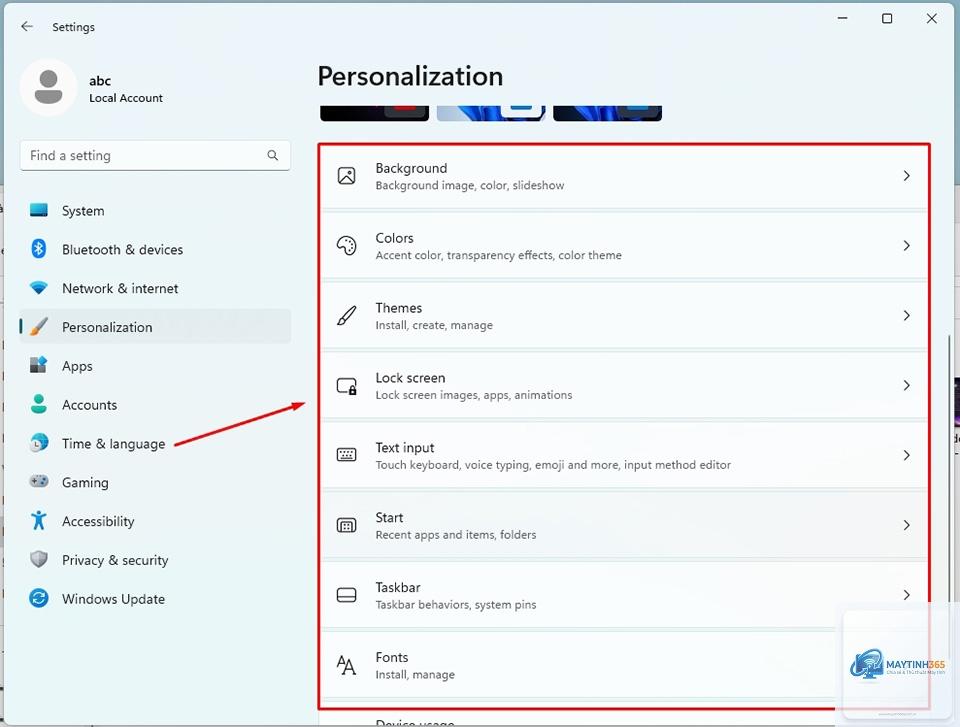Open Accounts category

(x=156, y=404)
